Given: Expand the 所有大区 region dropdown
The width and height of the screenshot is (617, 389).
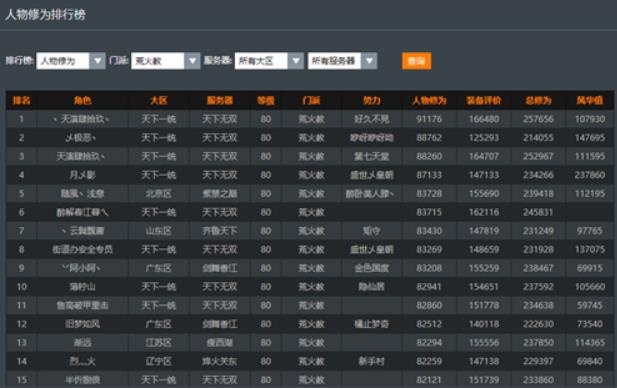Looking at the screenshot, I should tap(269, 61).
